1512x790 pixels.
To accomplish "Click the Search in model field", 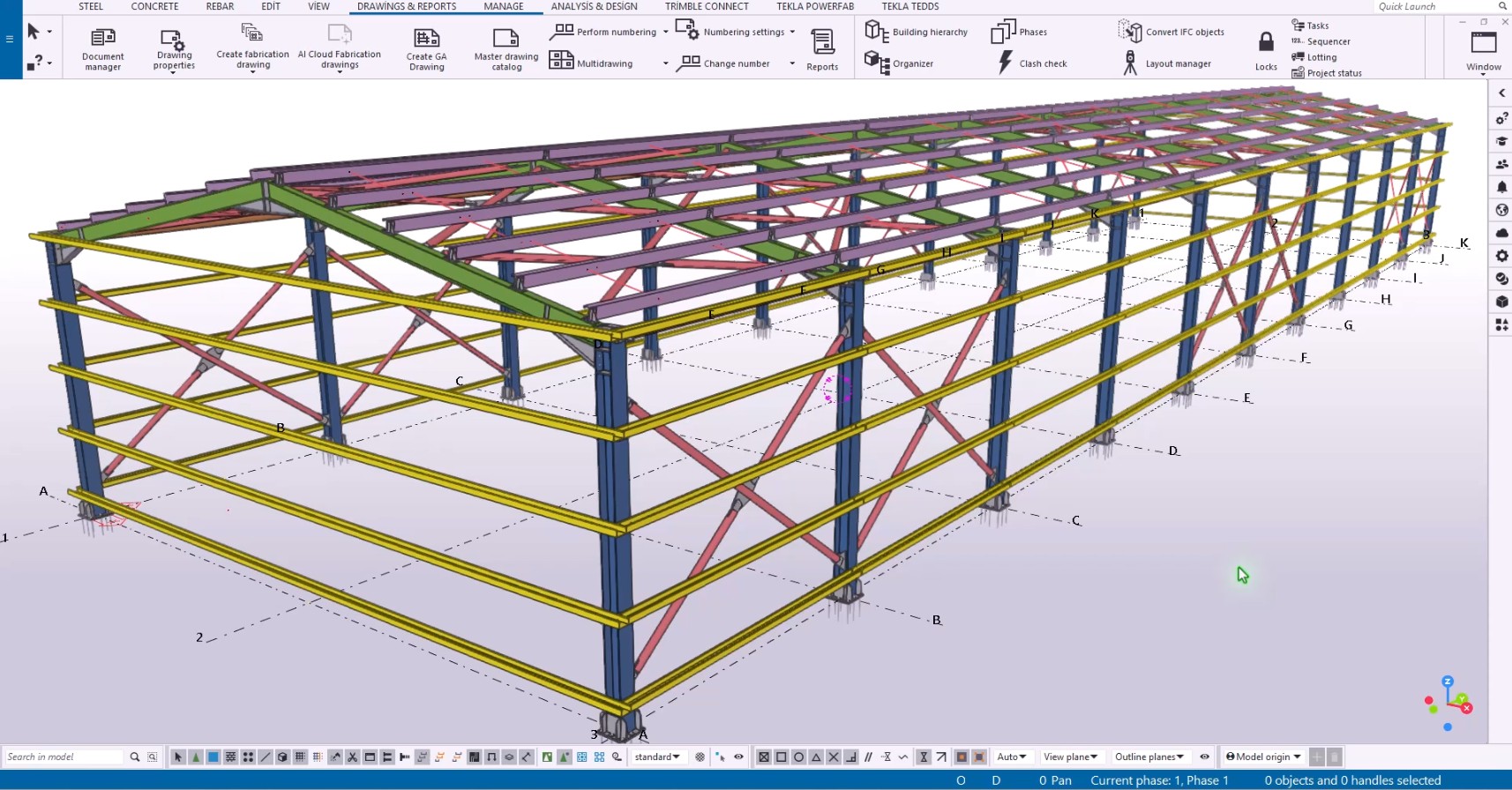I will (x=64, y=756).
